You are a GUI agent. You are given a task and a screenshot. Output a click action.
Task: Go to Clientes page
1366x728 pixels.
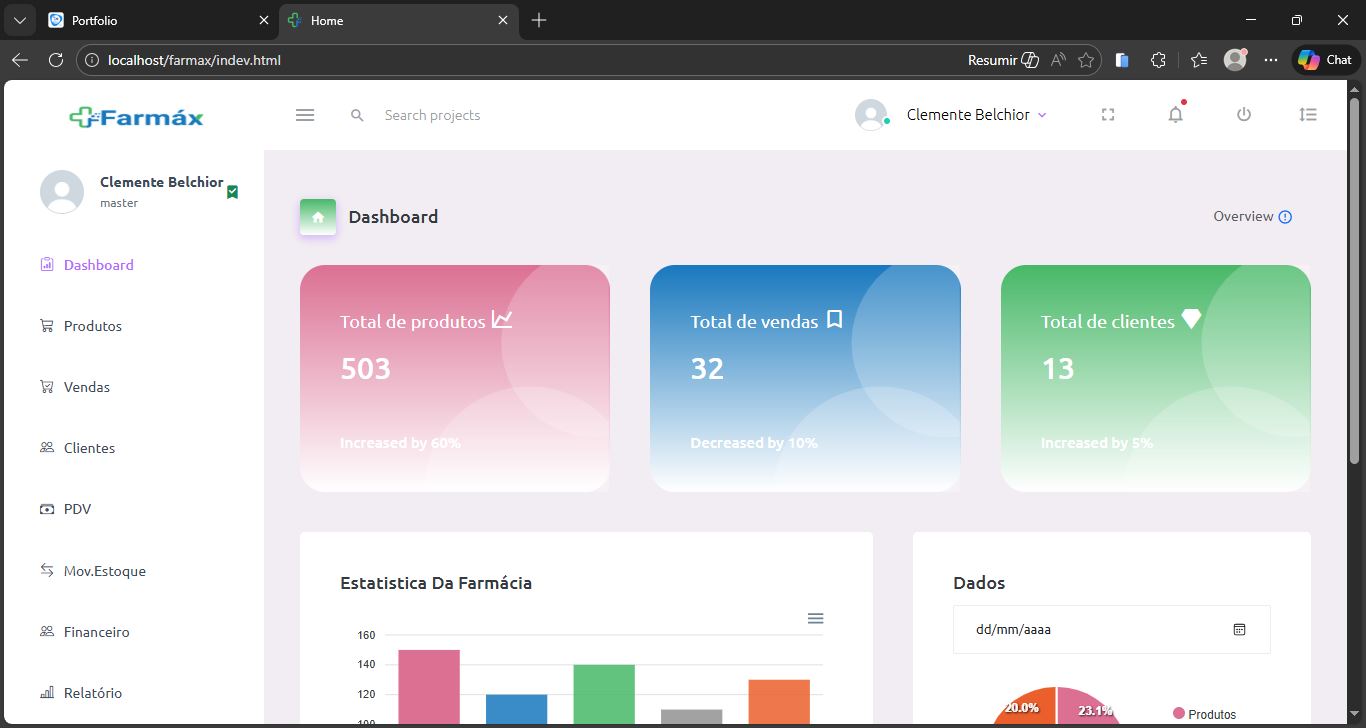89,448
